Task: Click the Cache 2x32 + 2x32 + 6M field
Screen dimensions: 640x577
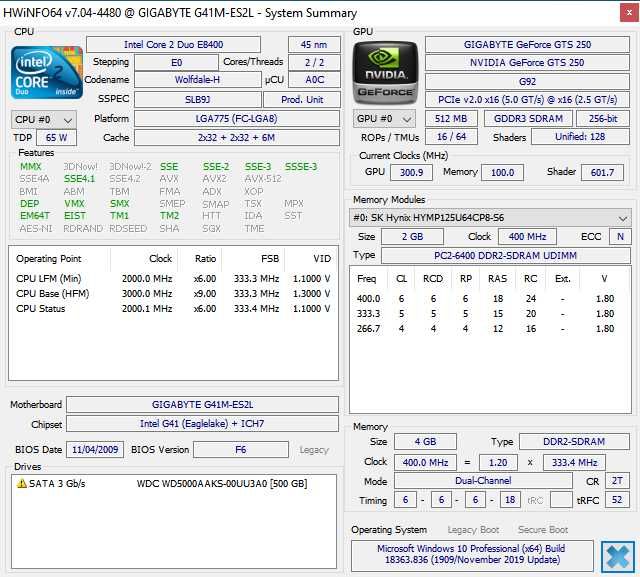Action: (237, 138)
